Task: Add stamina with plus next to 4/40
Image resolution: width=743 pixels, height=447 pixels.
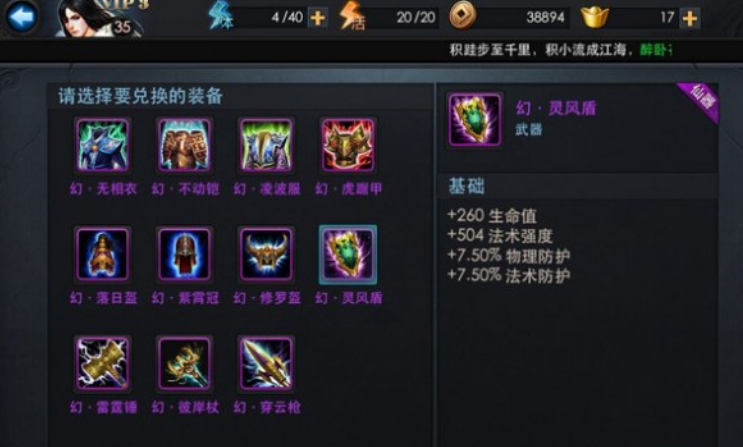Action: pyautogui.click(x=317, y=18)
